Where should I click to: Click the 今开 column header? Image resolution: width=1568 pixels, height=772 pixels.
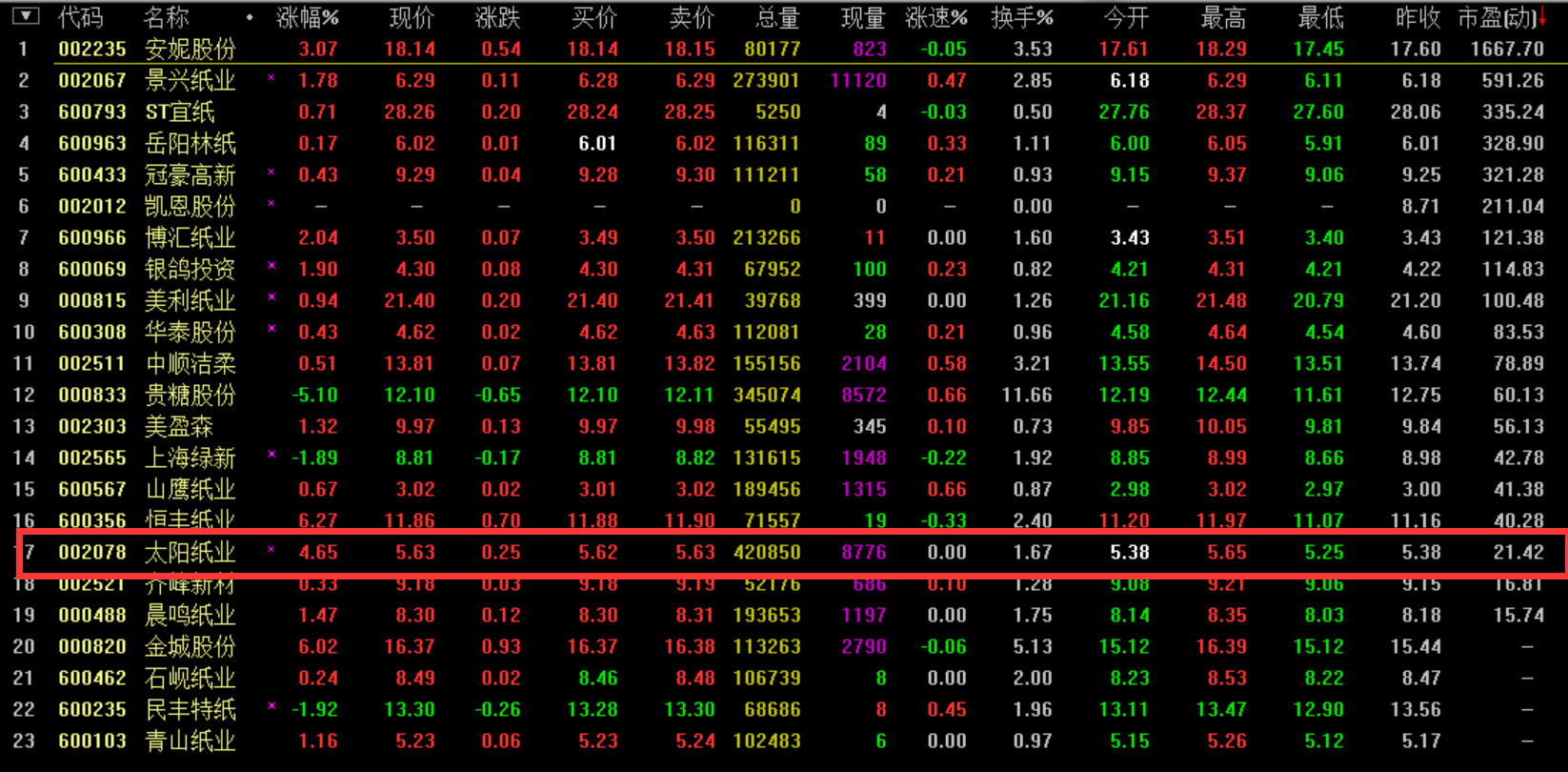point(1127,17)
